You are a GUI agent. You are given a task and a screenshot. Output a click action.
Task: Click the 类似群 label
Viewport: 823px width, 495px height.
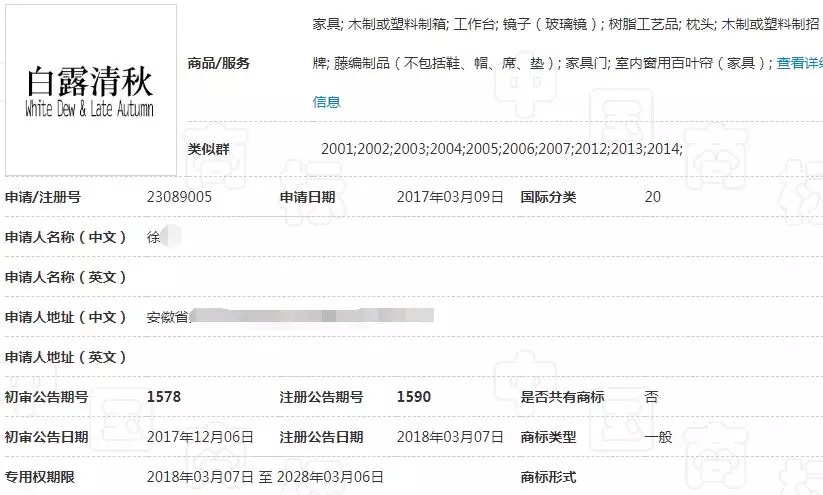(x=208, y=149)
